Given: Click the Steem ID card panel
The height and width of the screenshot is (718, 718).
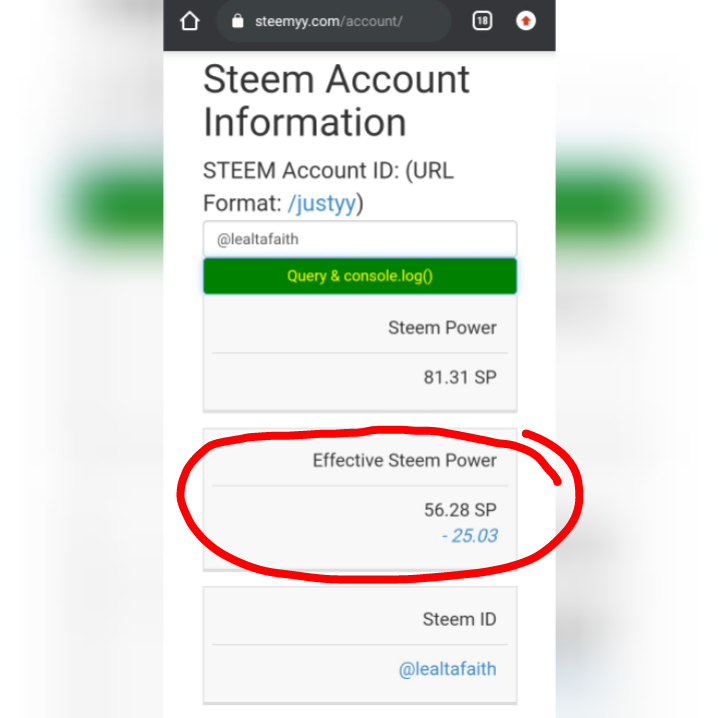Looking at the screenshot, I should 360,645.
